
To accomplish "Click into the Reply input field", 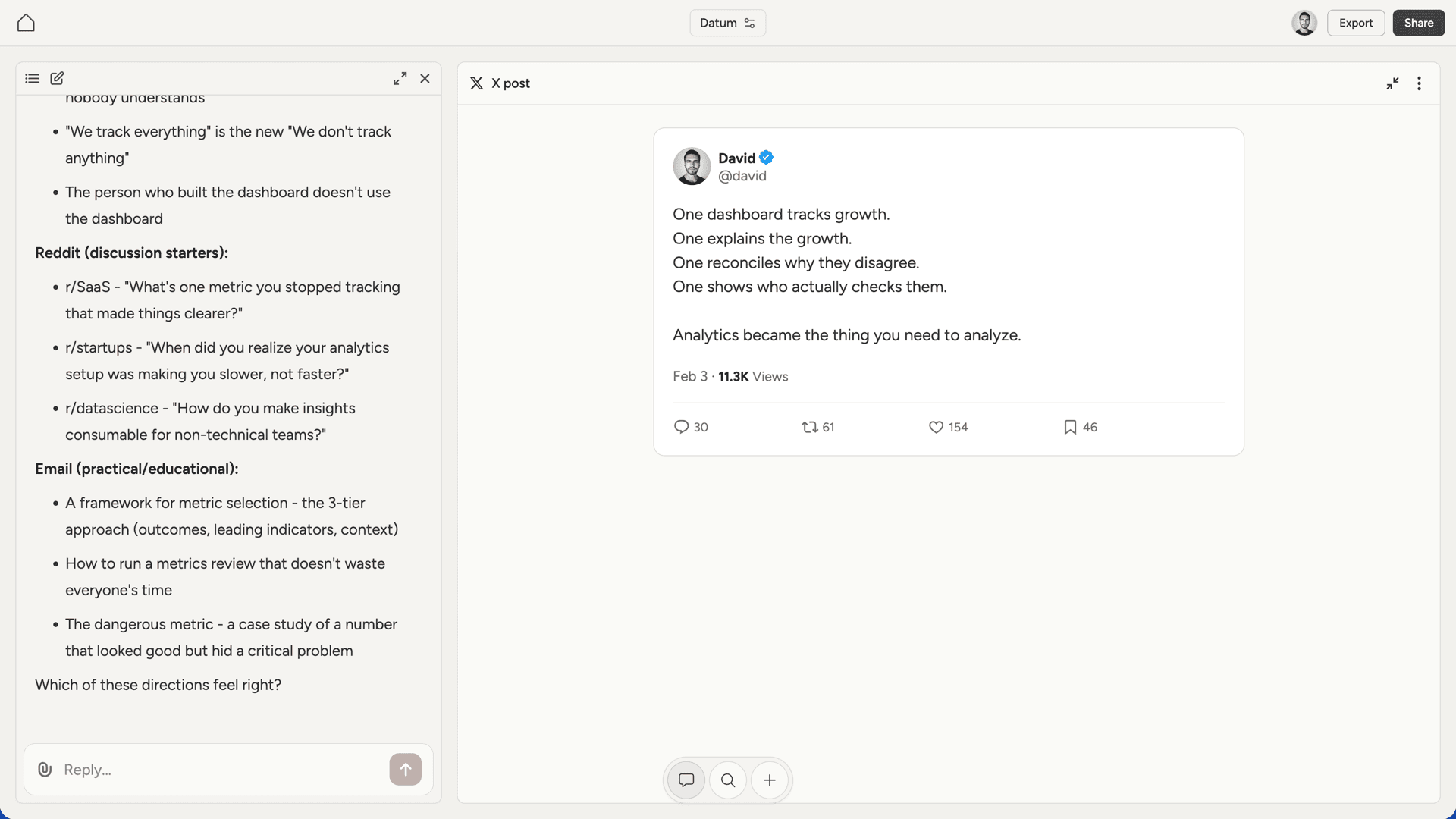I will pos(190,770).
